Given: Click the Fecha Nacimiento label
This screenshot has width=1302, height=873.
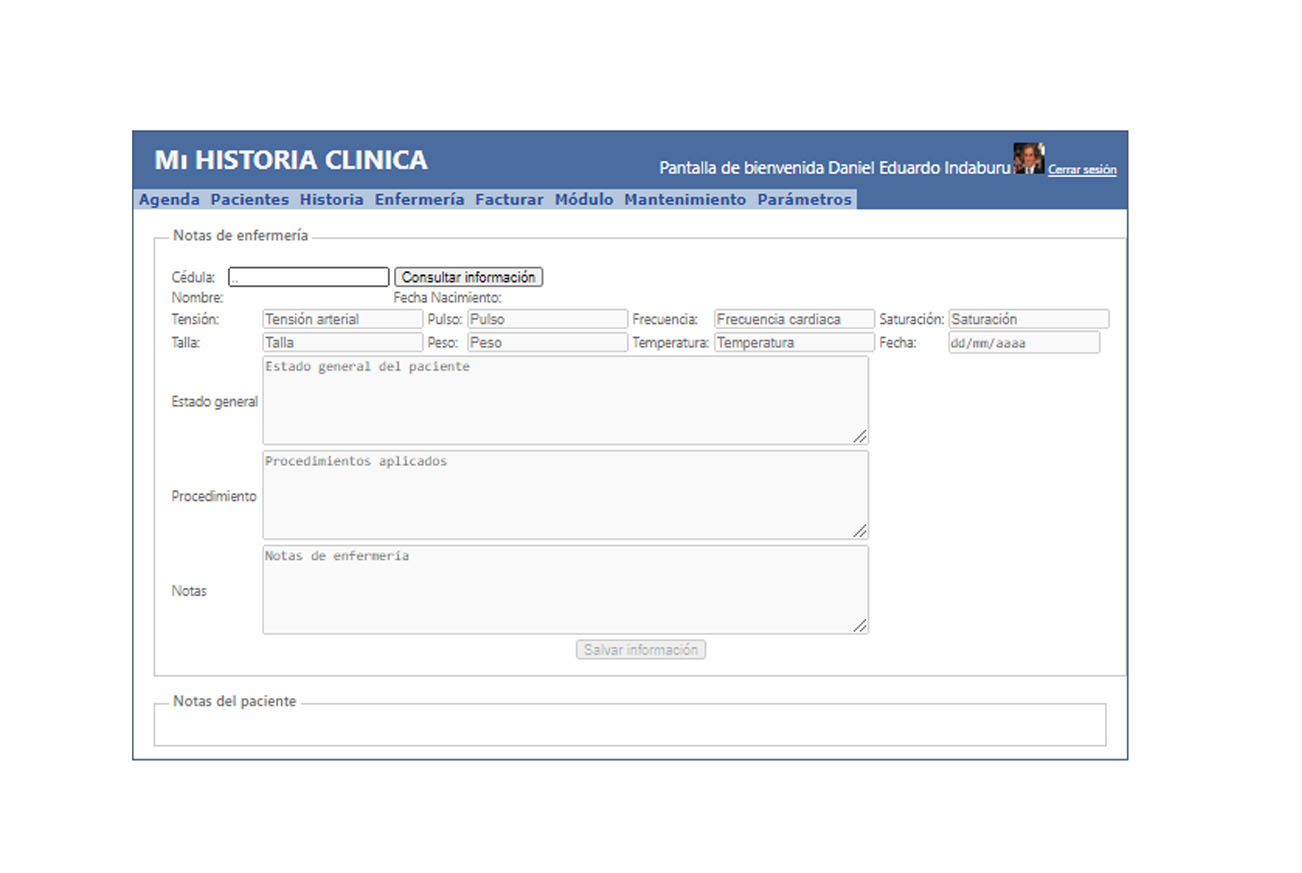Looking at the screenshot, I should 447,297.
